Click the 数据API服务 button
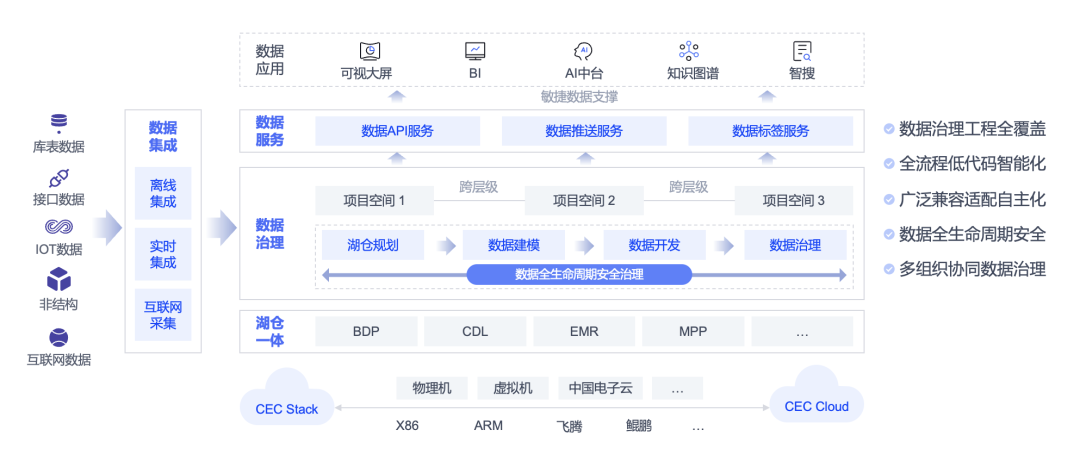The width and height of the screenshot is (1080, 461). [397, 131]
